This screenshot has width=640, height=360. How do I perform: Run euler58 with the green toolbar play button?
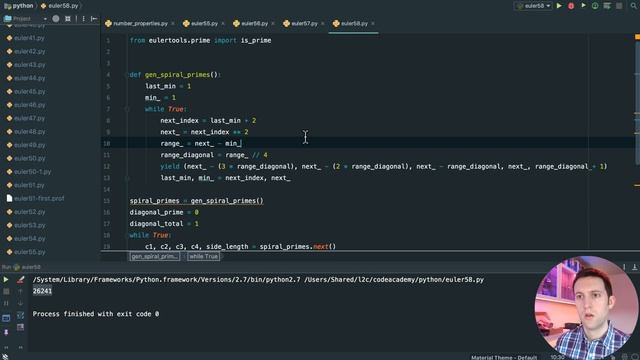click(x=559, y=6)
